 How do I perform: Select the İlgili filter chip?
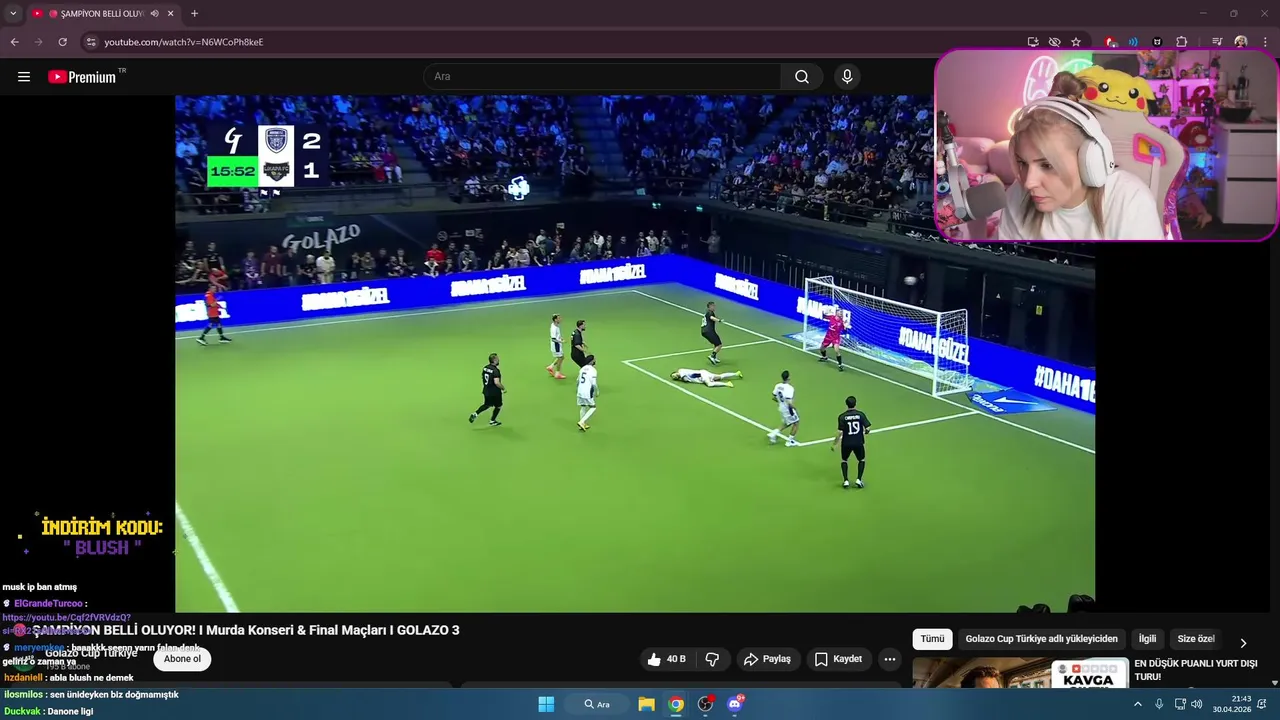pyautogui.click(x=1147, y=639)
